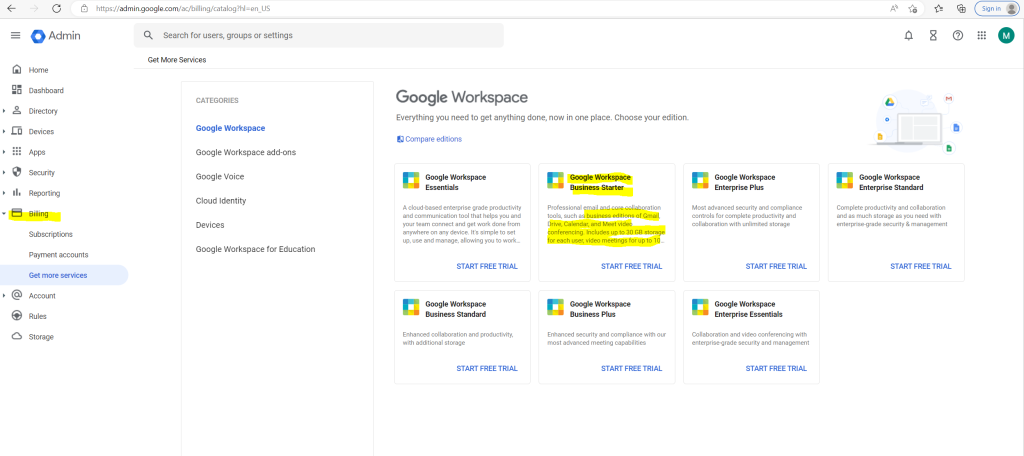
Task: Collapse the Billing section arrow
Action: pos(4,214)
